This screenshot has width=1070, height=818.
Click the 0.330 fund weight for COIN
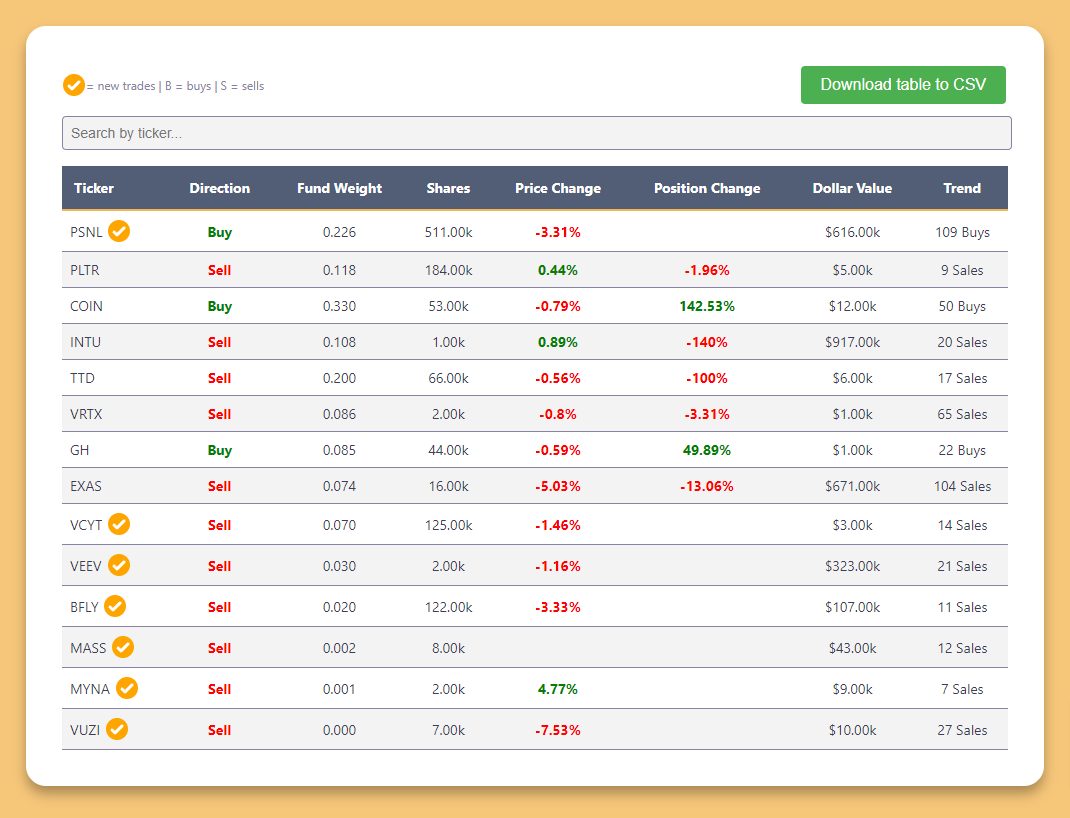pyautogui.click(x=339, y=306)
